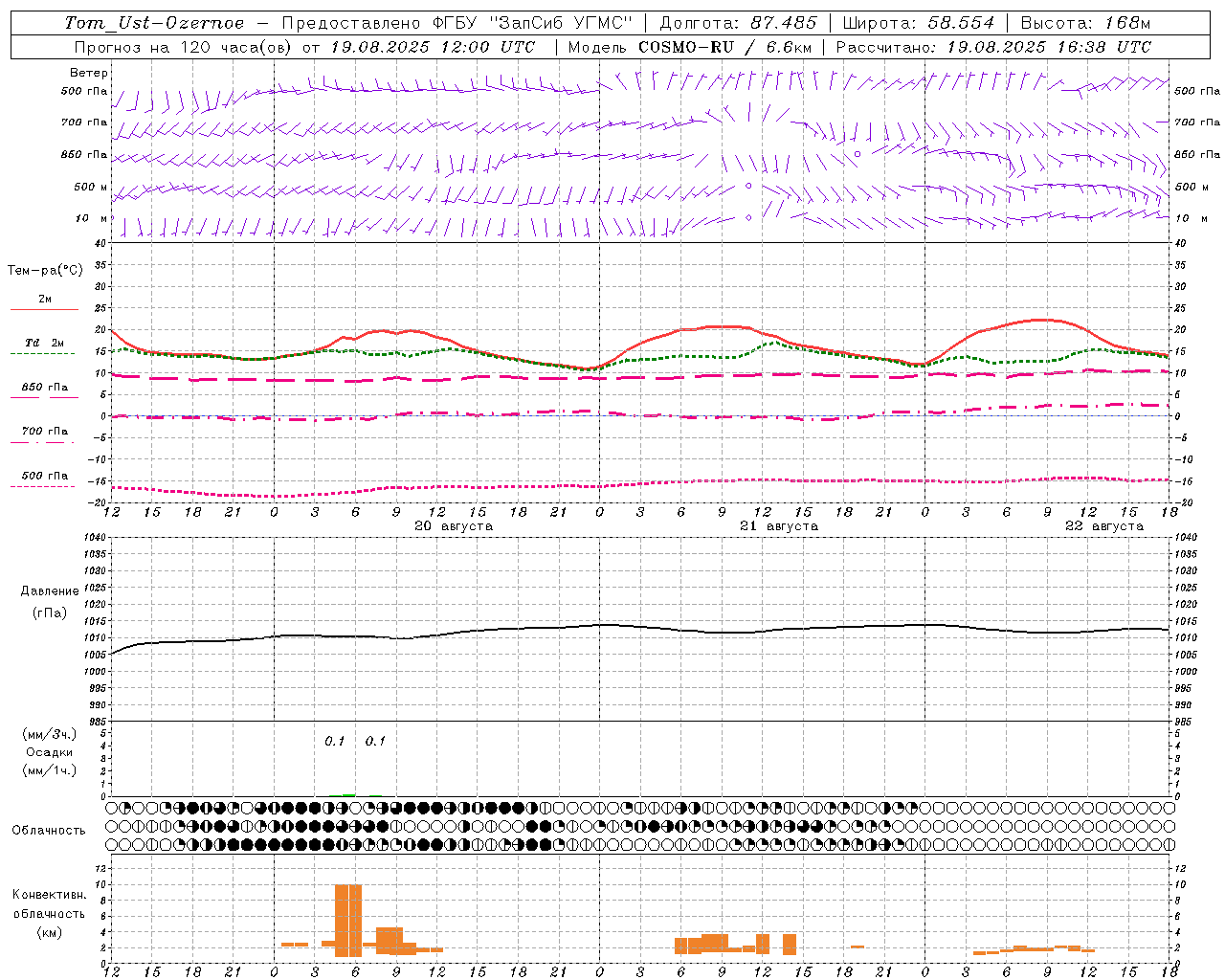Click the Td 2м dew point legend label

tap(45, 343)
